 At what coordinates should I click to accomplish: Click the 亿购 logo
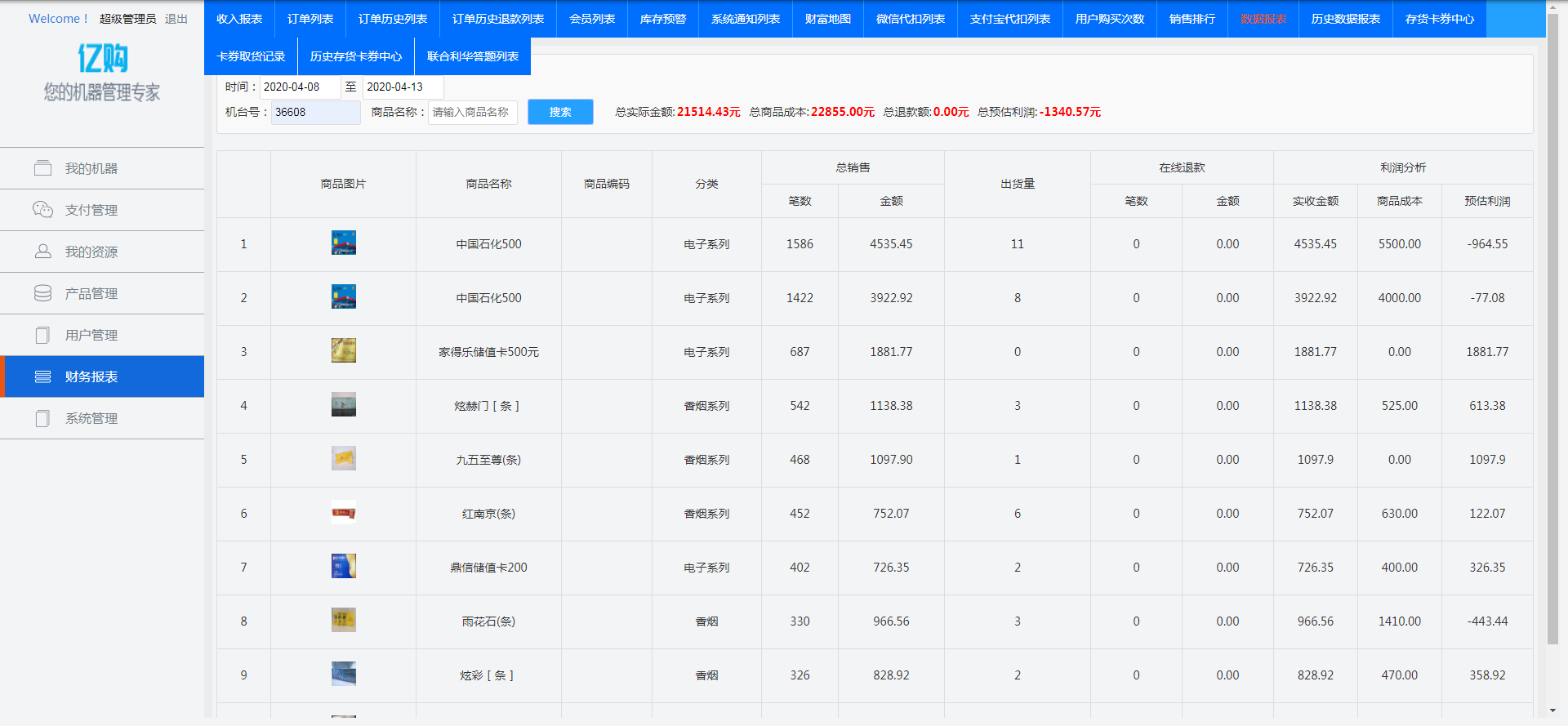[x=102, y=59]
